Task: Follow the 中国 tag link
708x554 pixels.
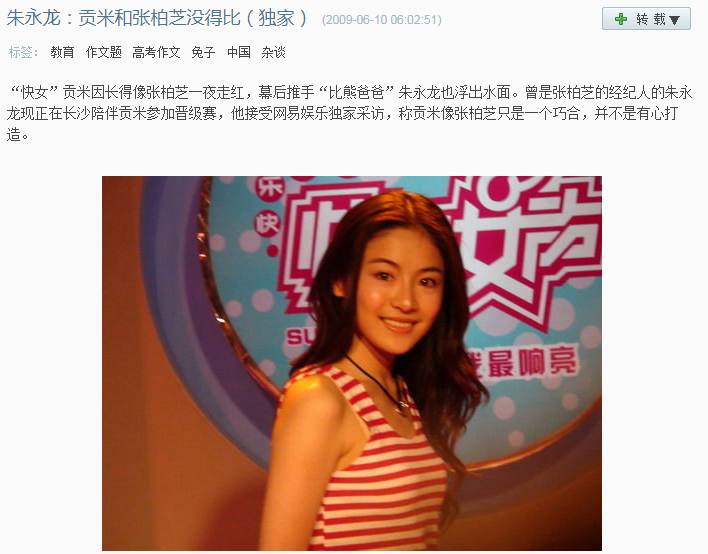Action: [239, 52]
